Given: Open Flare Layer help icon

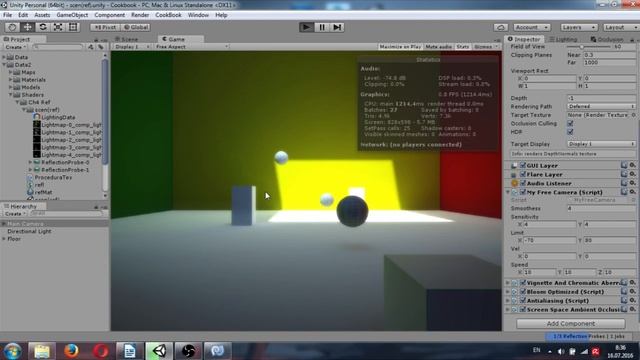Looking at the screenshot, I should (624, 174).
